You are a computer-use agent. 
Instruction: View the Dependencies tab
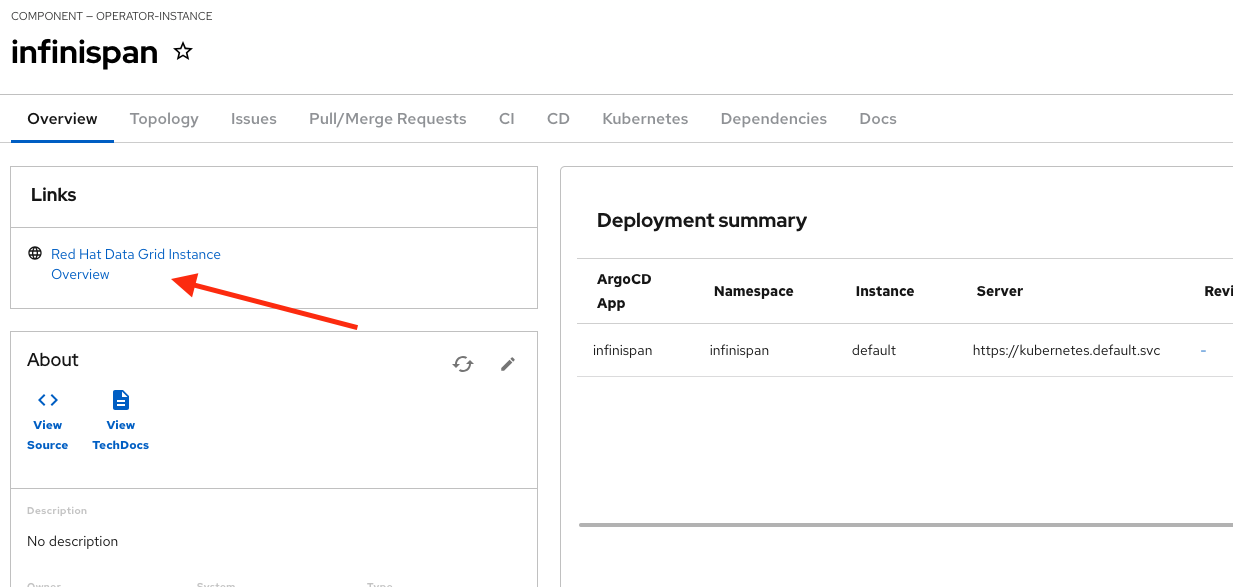pyautogui.click(x=774, y=119)
